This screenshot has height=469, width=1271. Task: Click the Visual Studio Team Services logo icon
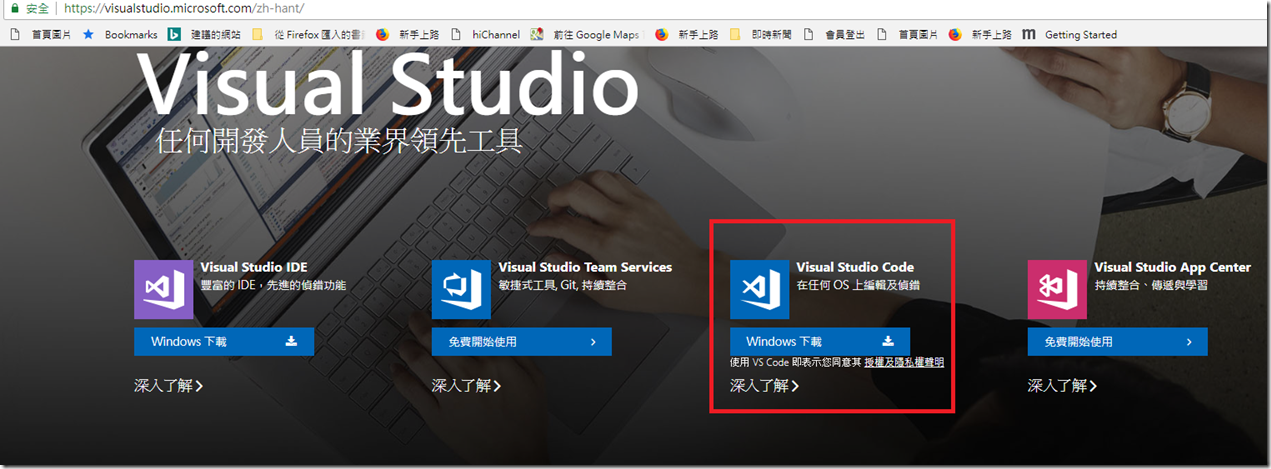(461, 289)
